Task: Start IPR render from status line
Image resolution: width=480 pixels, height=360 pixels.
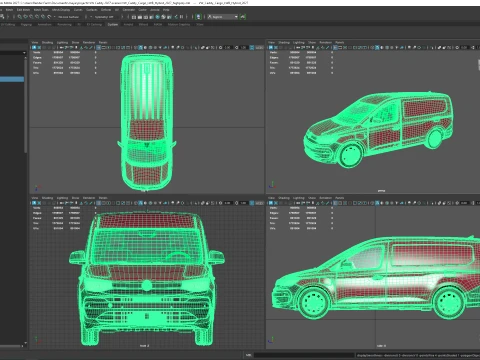Action: click(146, 17)
